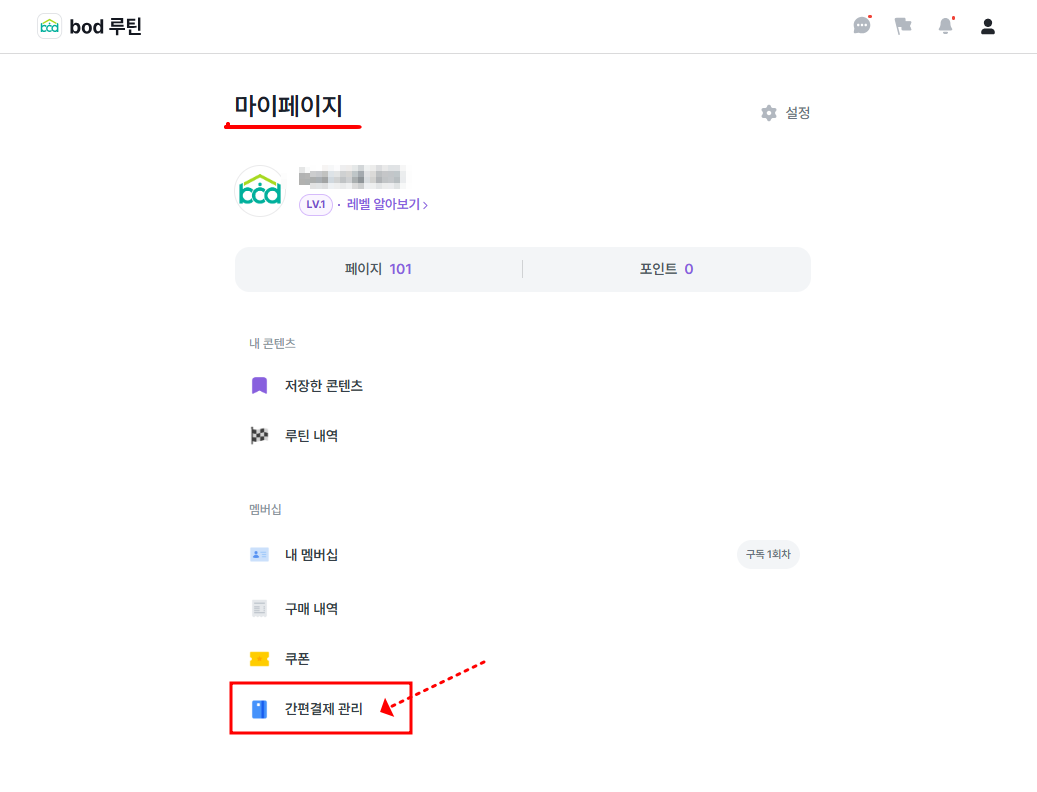This screenshot has width=1037, height=792.
Task: Click the yellow 쿠폰 ticket icon
Action: click(260, 659)
